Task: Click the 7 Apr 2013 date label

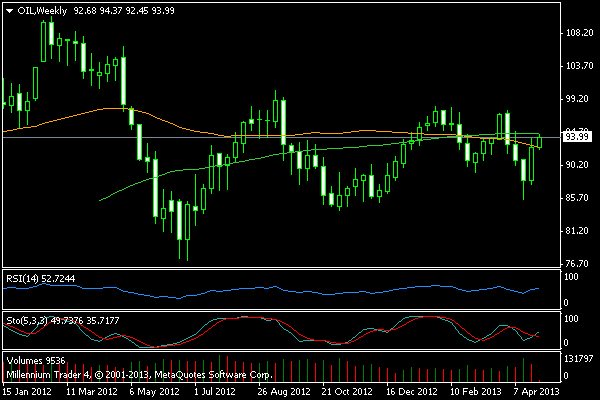Action: coord(533,391)
